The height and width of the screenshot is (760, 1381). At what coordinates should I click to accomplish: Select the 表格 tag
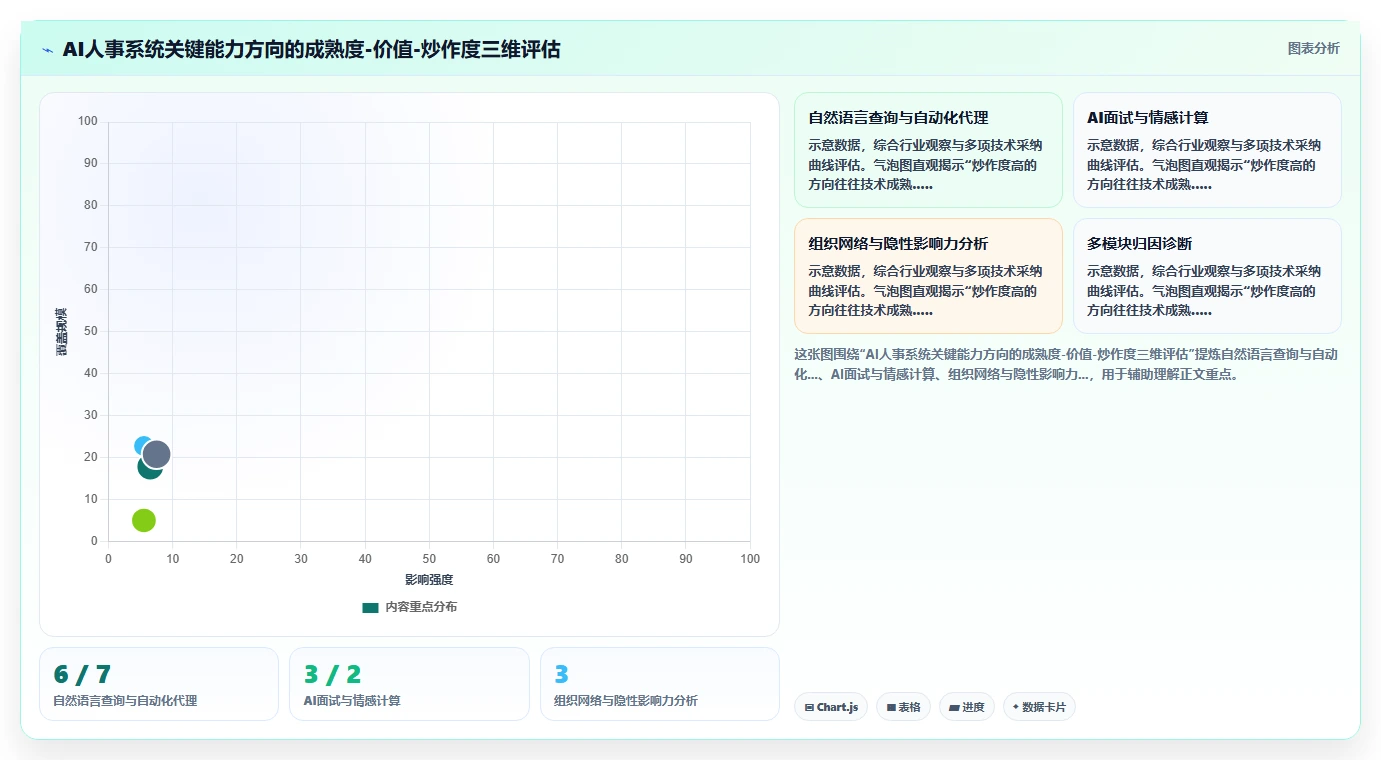tap(903, 707)
